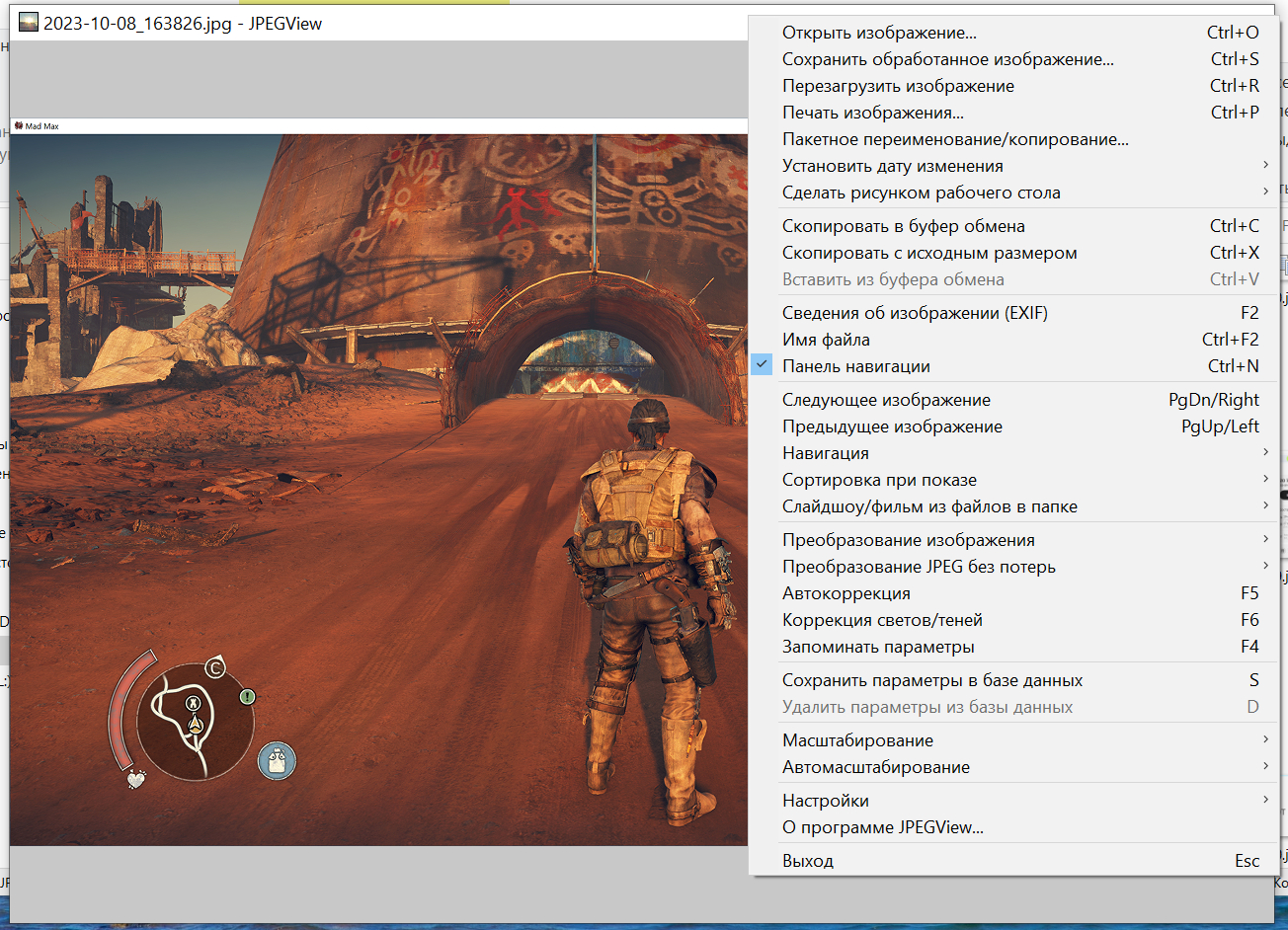
Task: Expand the 'Навигация' submenu
Action: [1011, 453]
